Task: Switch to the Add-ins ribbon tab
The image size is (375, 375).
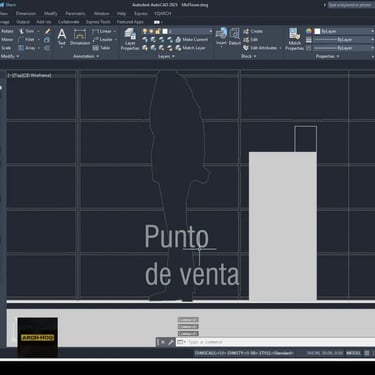Action: pos(44,22)
